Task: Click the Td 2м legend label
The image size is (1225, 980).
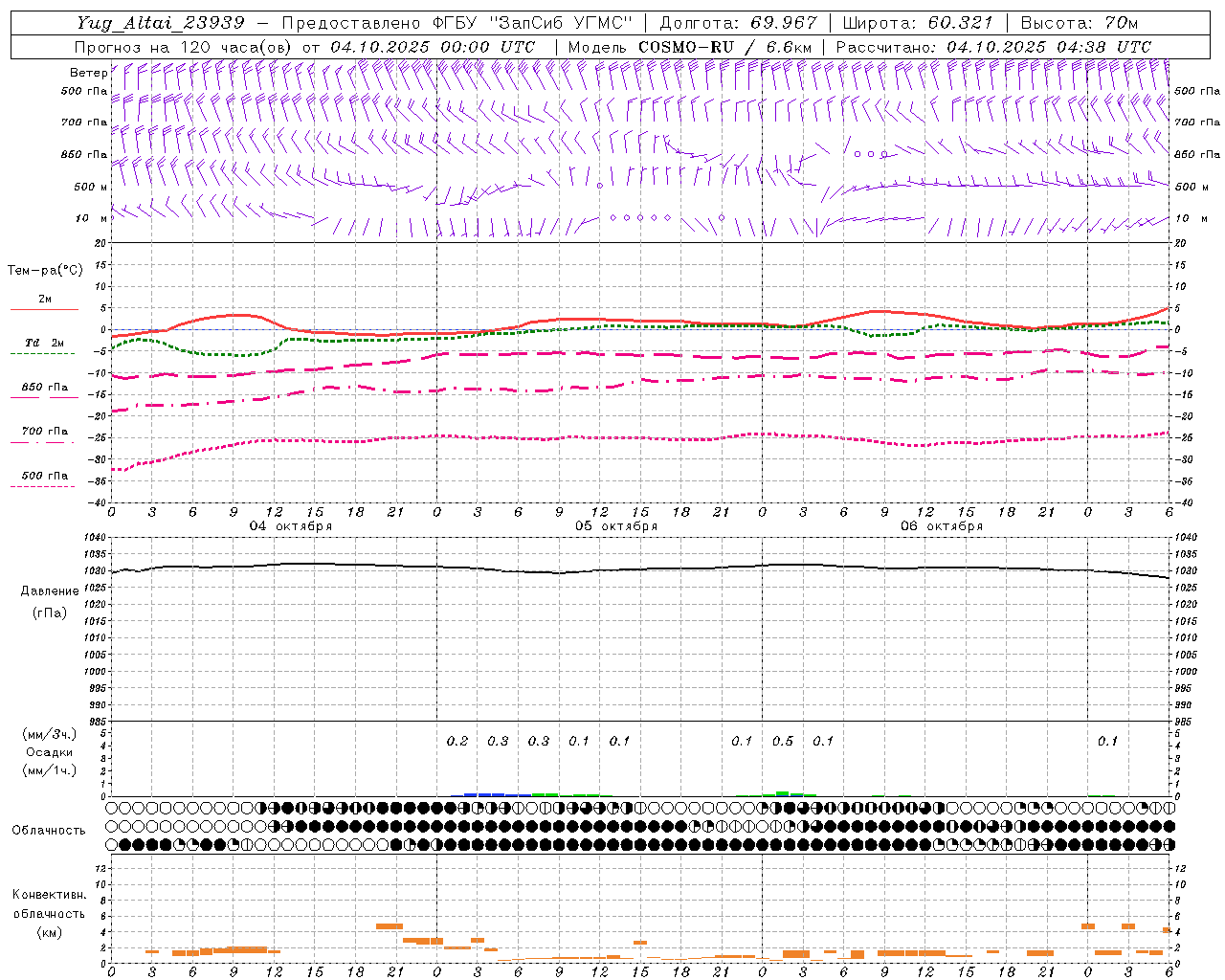Action: [44, 343]
